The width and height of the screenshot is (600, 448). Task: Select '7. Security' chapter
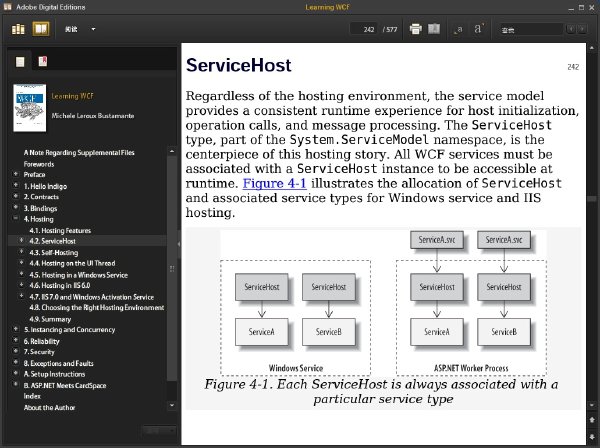(39, 352)
